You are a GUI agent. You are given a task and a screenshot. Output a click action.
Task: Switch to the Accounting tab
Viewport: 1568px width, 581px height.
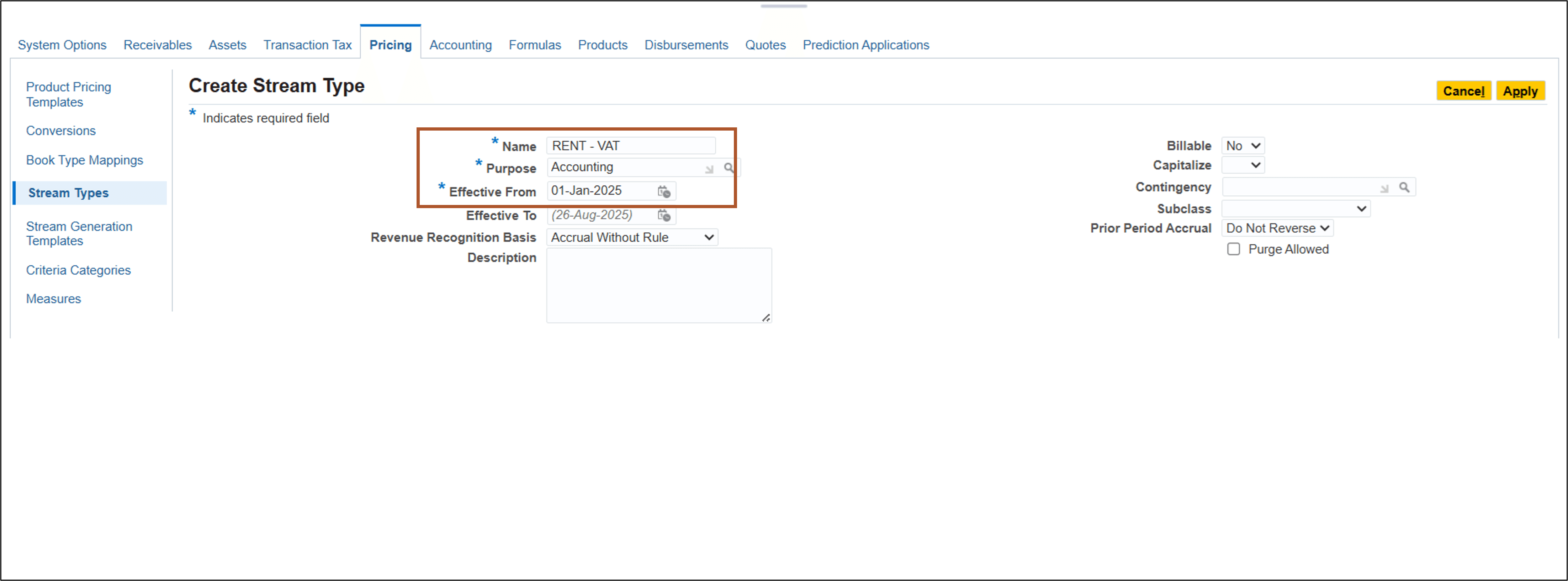tap(460, 44)
